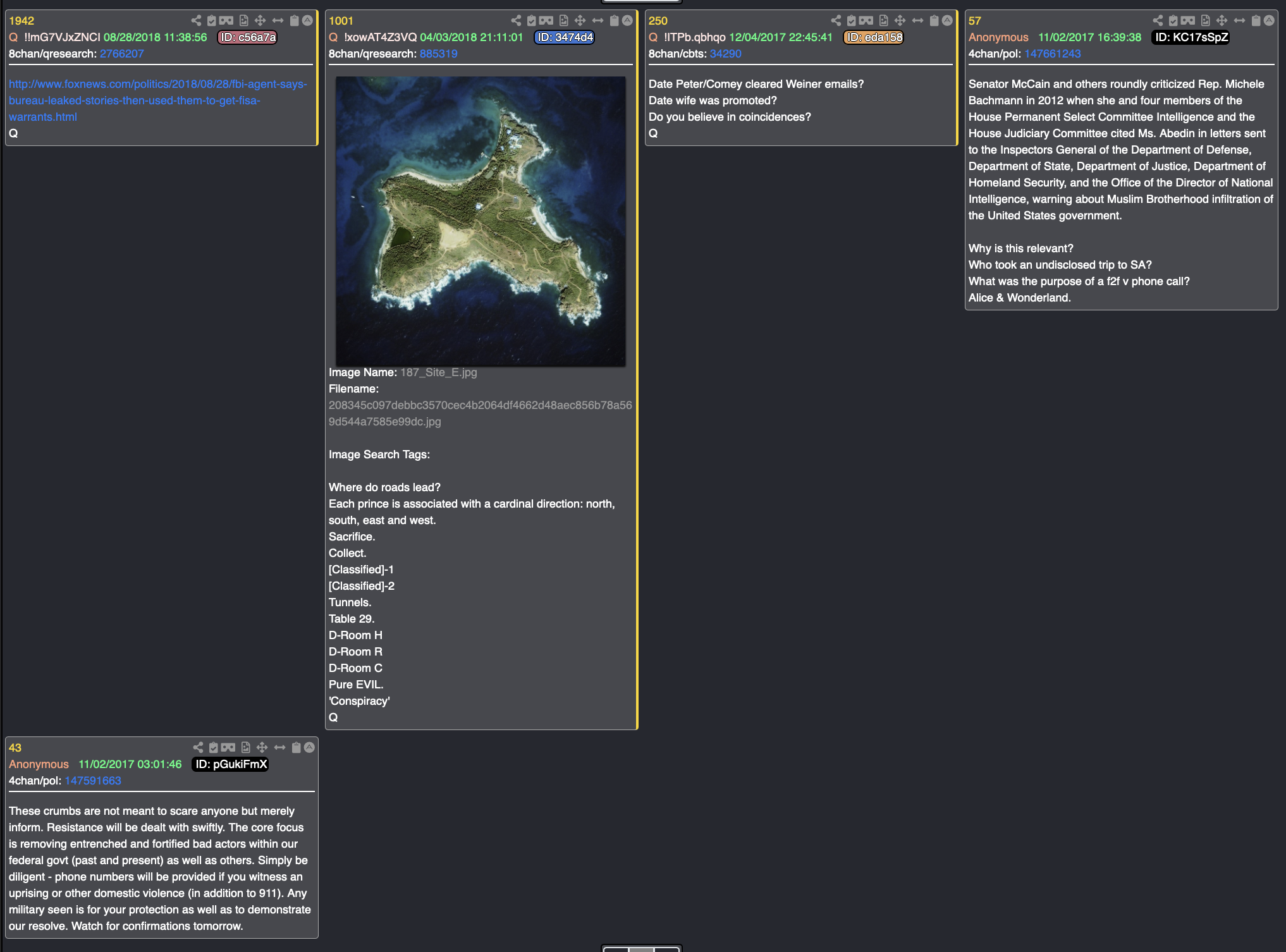Click the horizontal resize arrows on post 1001
Image resolution: width=1286 pixels, height=952 pixels.
click(598, 20)
